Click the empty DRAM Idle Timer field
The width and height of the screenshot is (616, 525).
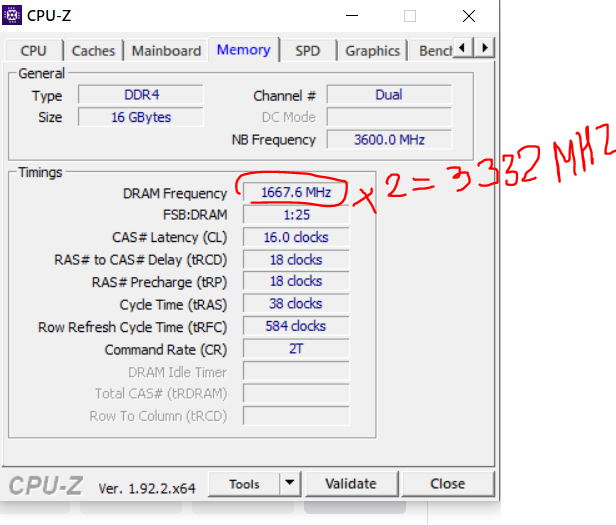tap(296, 371)
